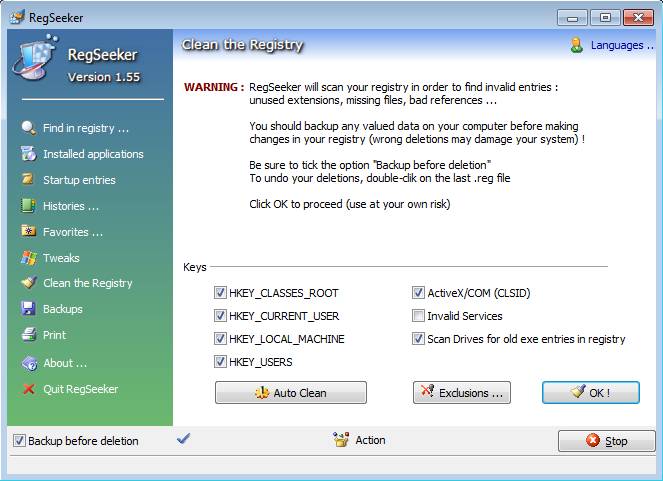Image resolution: width=663 pixels, height=481 pixels.
Task: Open Installed applications section
Action: pyautogui.click(x=93, y=154)
